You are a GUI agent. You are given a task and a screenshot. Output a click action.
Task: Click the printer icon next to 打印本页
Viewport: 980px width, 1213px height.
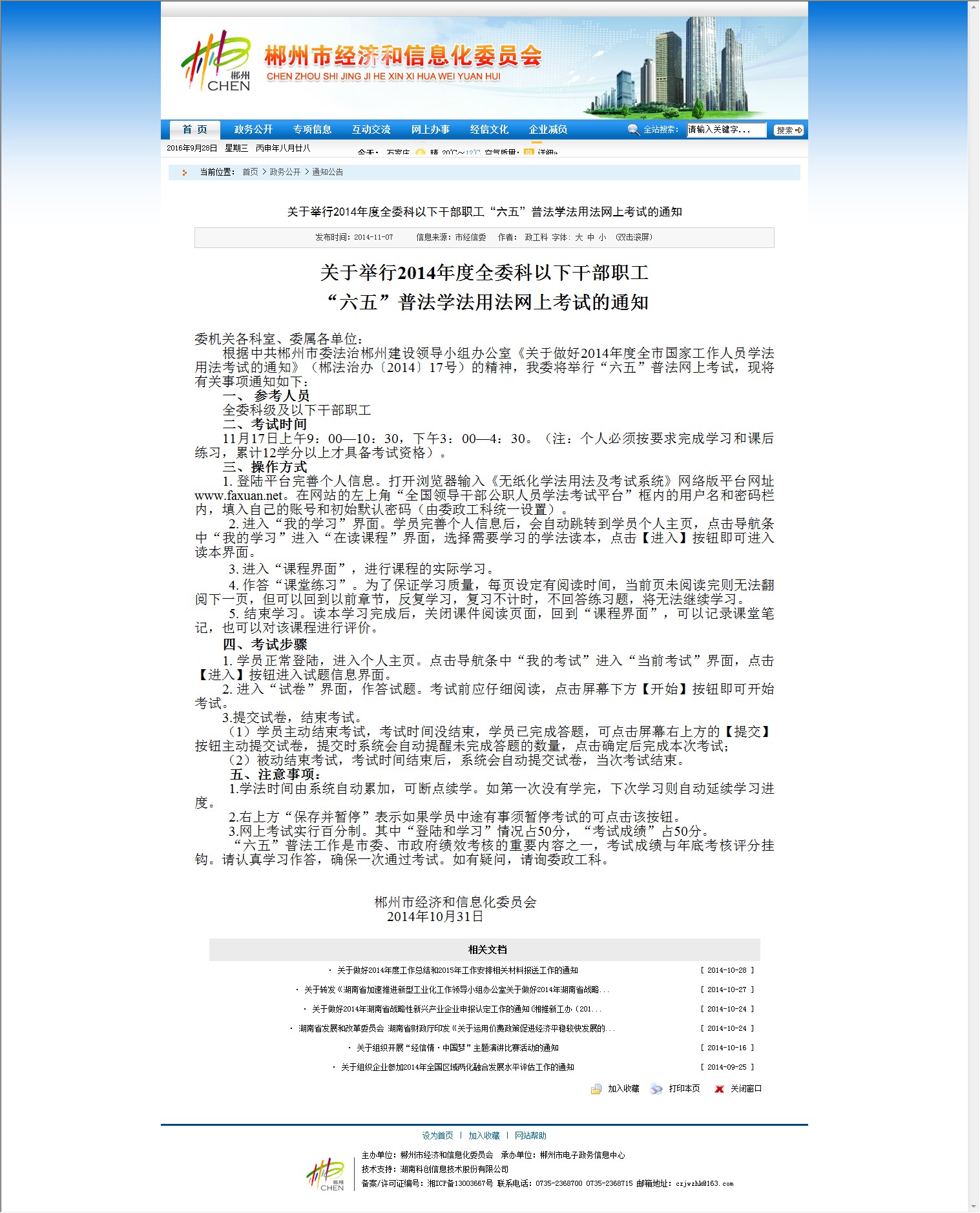coord(656,1089)
